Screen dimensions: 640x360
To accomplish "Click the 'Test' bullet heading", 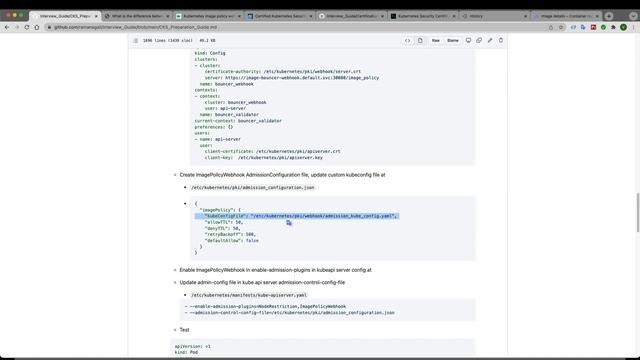I will tap(184, 330).
